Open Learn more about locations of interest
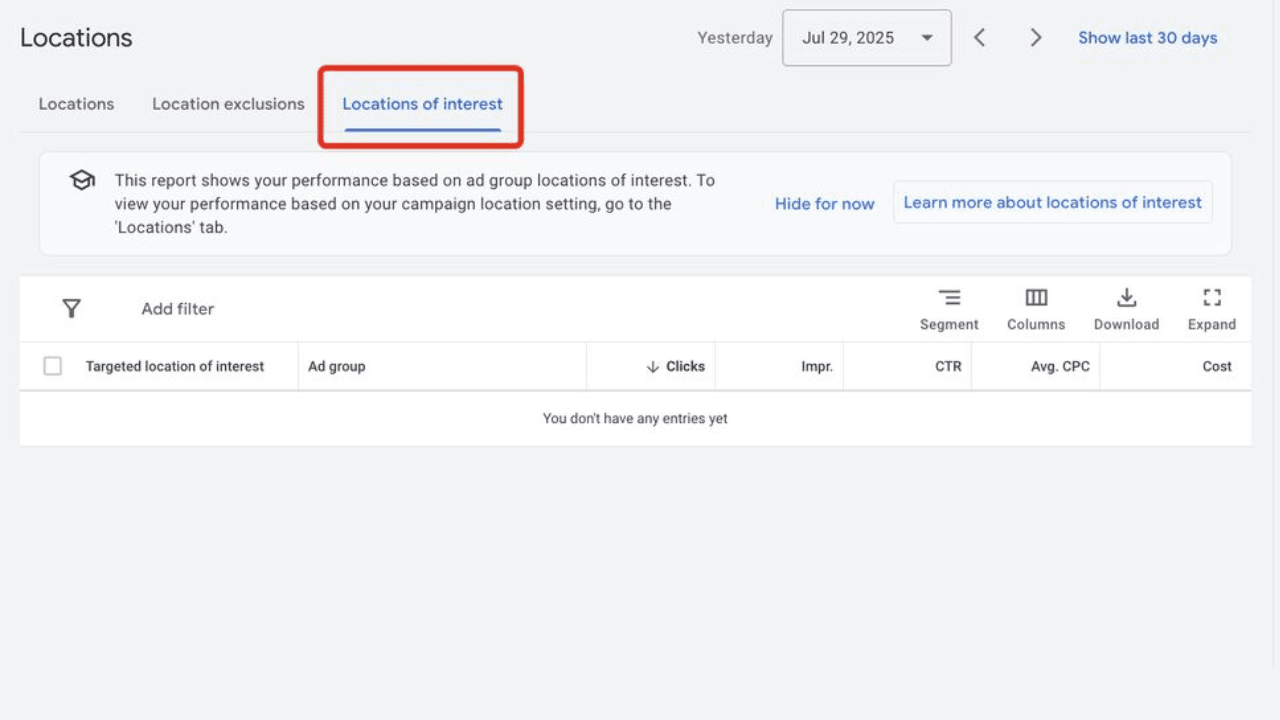The image size is (1280, 720). [1052, 202]
